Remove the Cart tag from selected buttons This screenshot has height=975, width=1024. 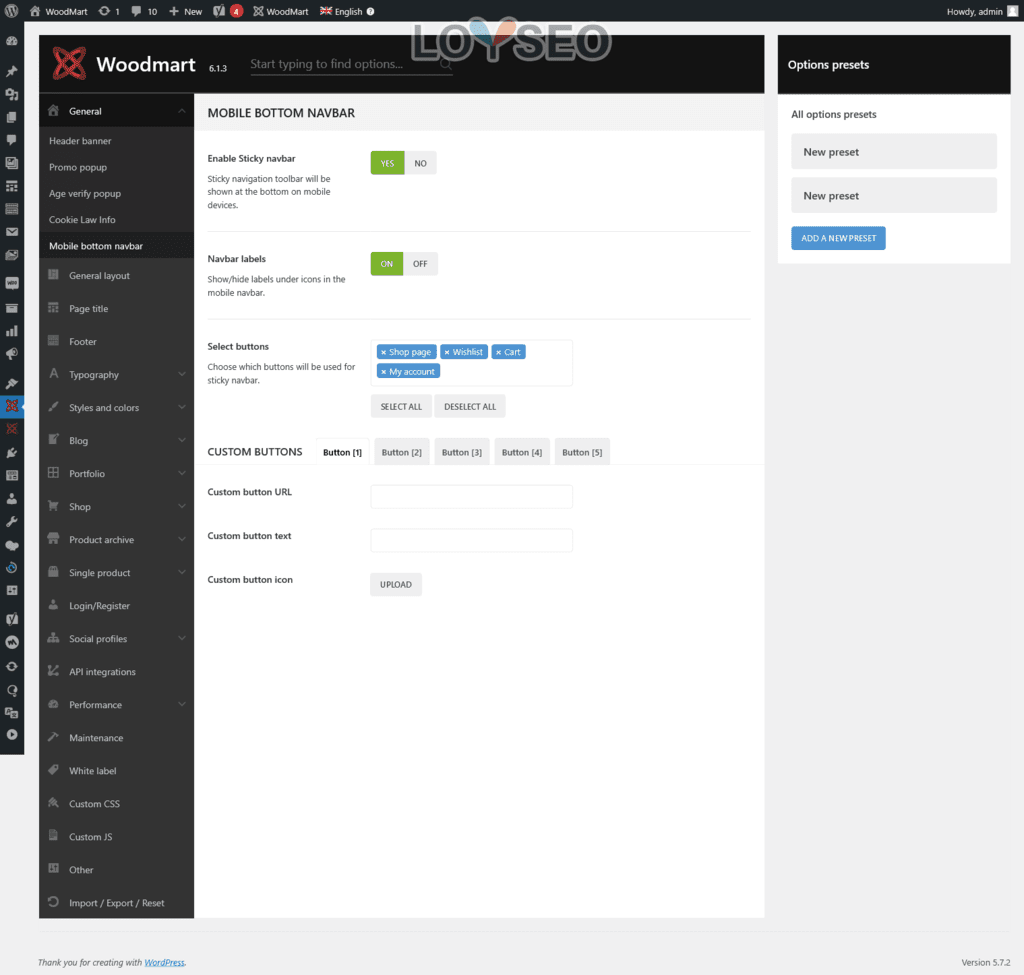coord(498,352)
